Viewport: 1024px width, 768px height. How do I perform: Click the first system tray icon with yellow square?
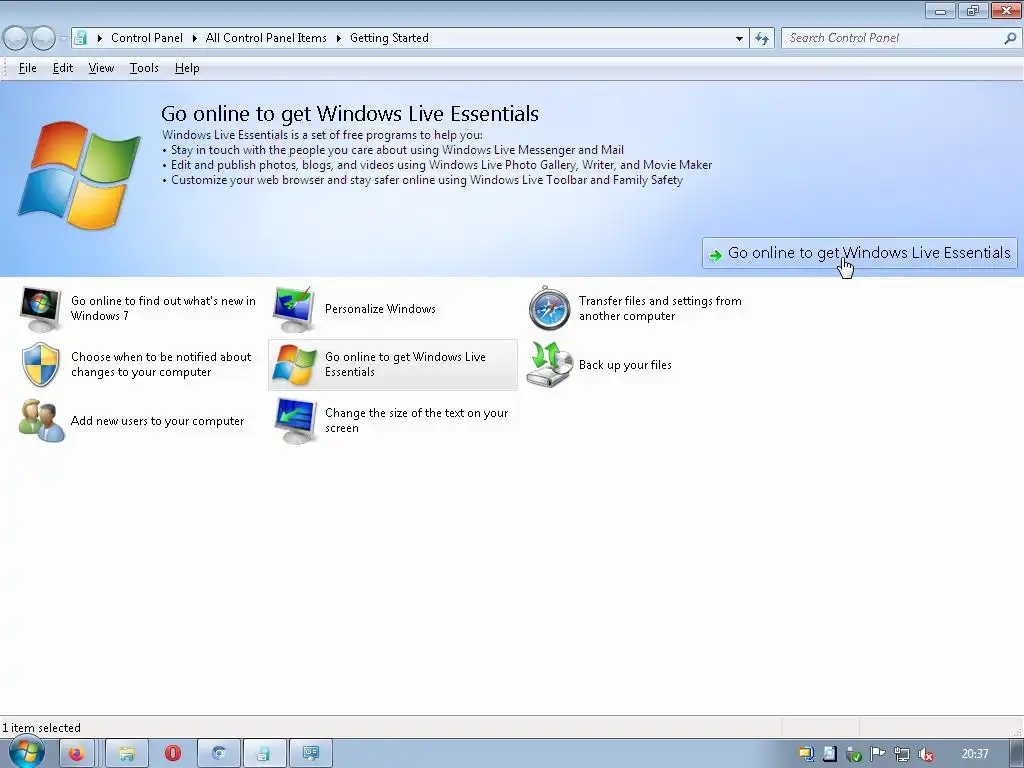pyautogui.click(x=806, y=754)
